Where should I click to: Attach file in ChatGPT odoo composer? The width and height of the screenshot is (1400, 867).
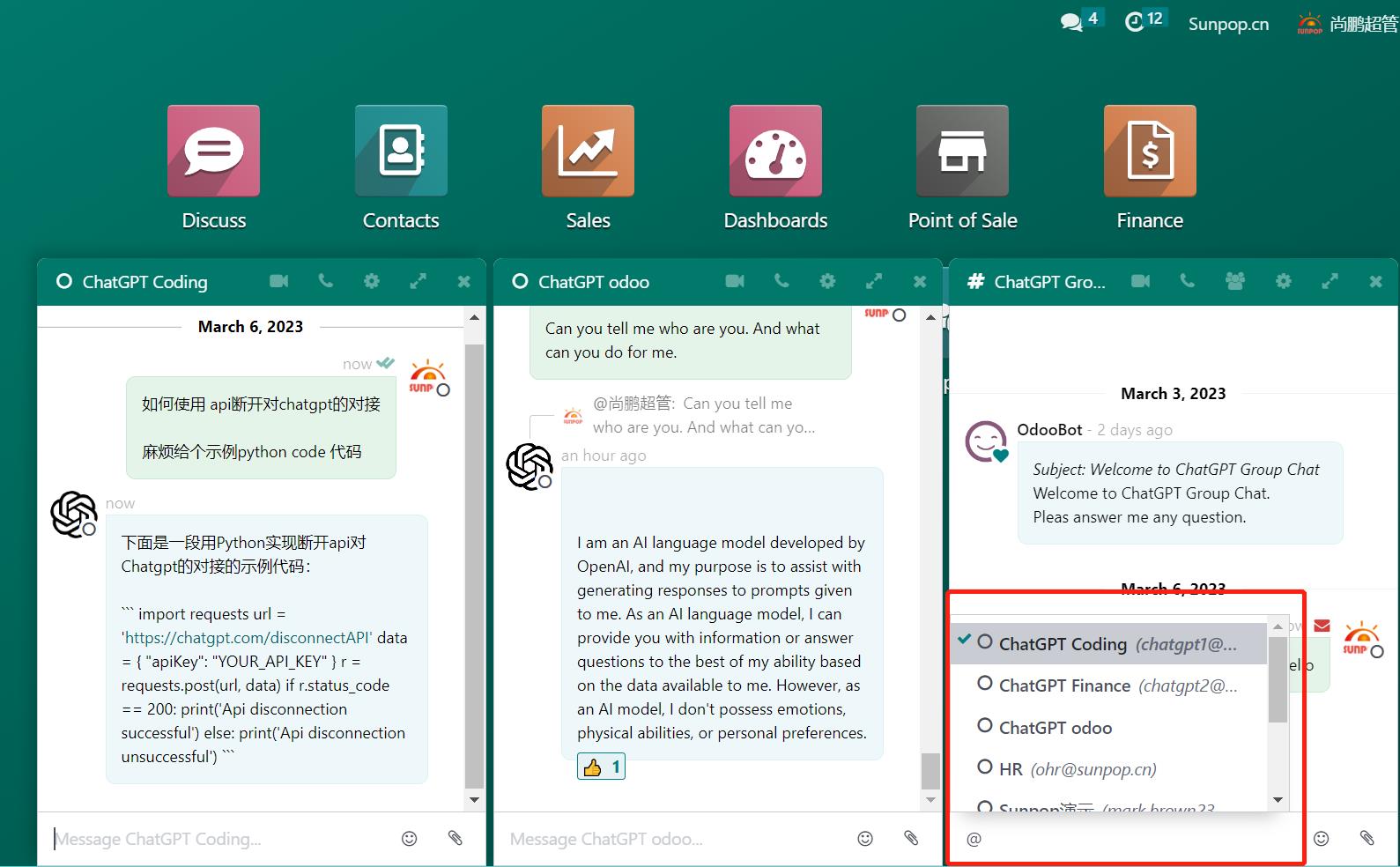pyautogui.click(x=911, y=839)
